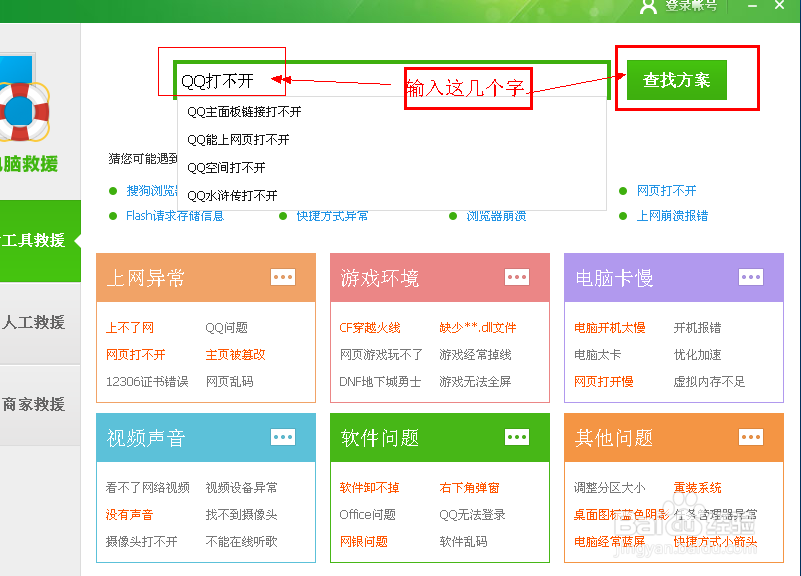Open 浏览器崩溃 link

coord(496,216)
